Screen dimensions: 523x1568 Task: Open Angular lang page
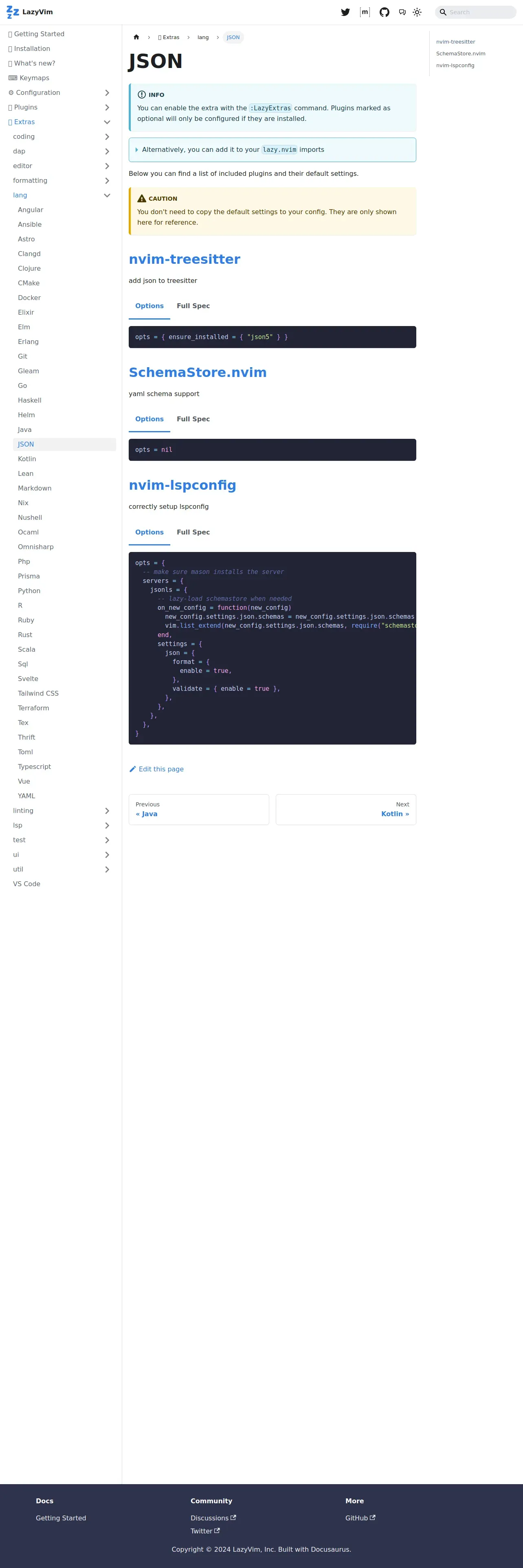(64, 210)
